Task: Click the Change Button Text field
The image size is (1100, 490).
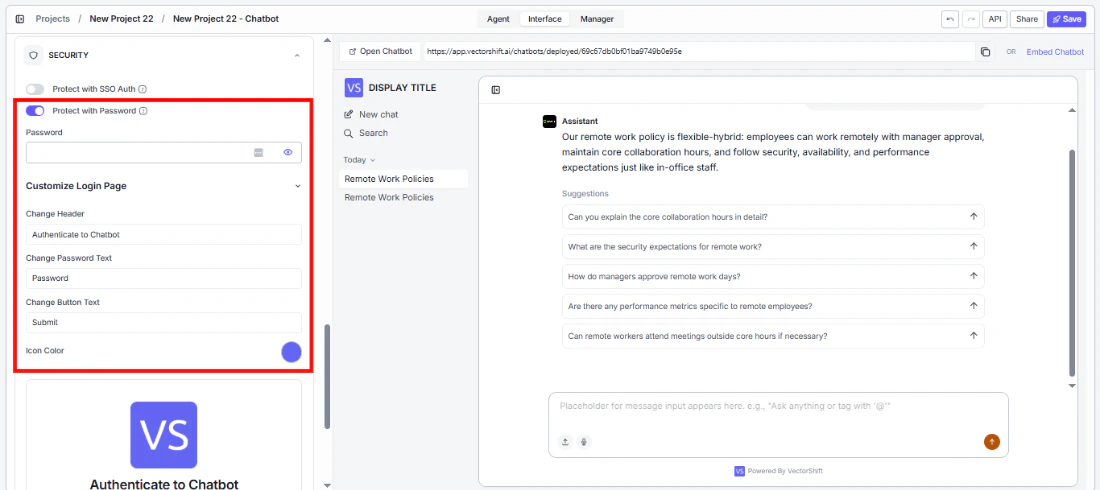Action: (x=163, y=322)
